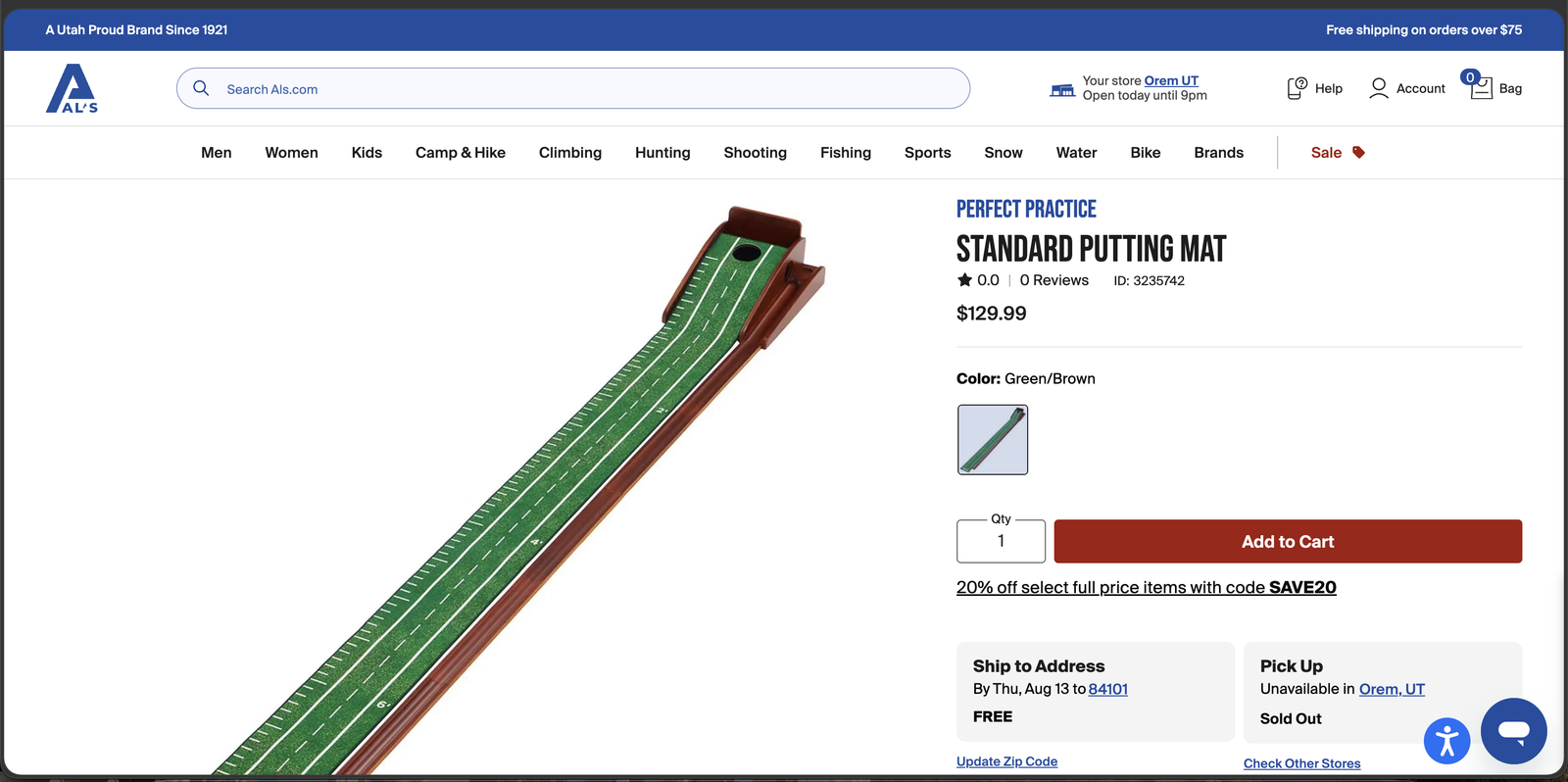Open the Kids category menu
The image size is (1568, 782).
point(367,152)
